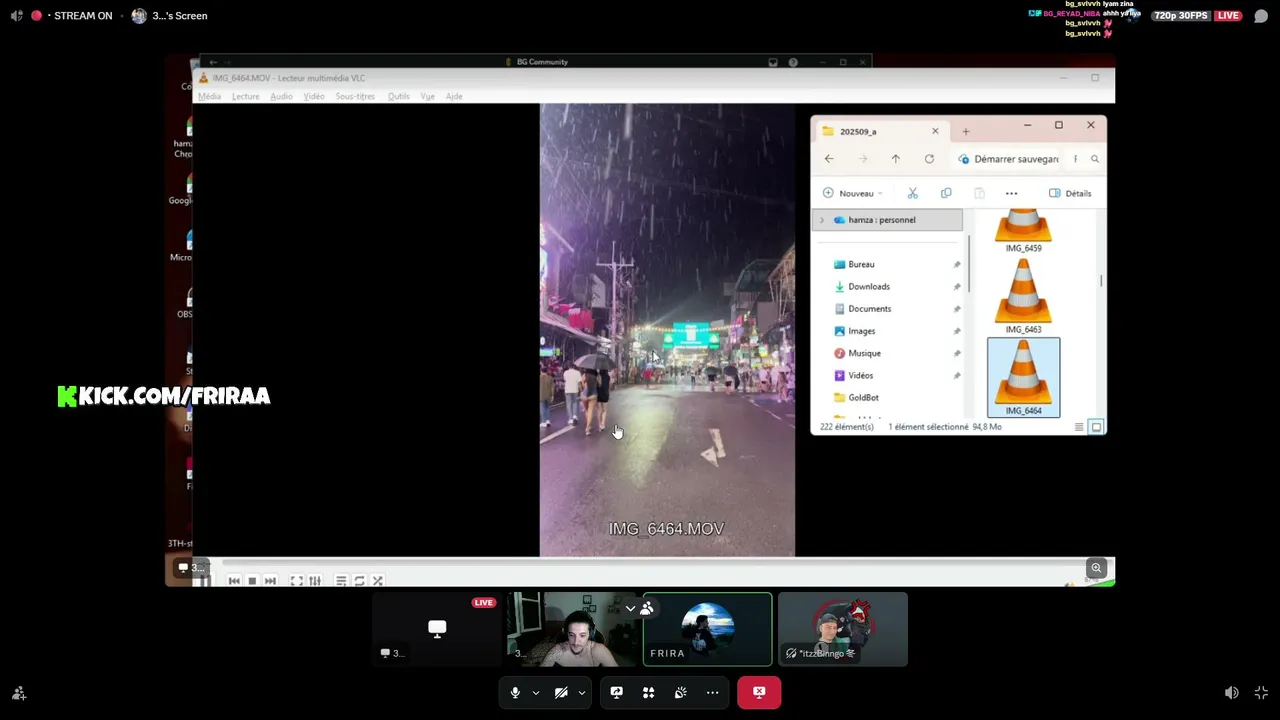Add a new Explorer tab
Viewport: 1280px width, 720px height.
[x=965, y=131]
